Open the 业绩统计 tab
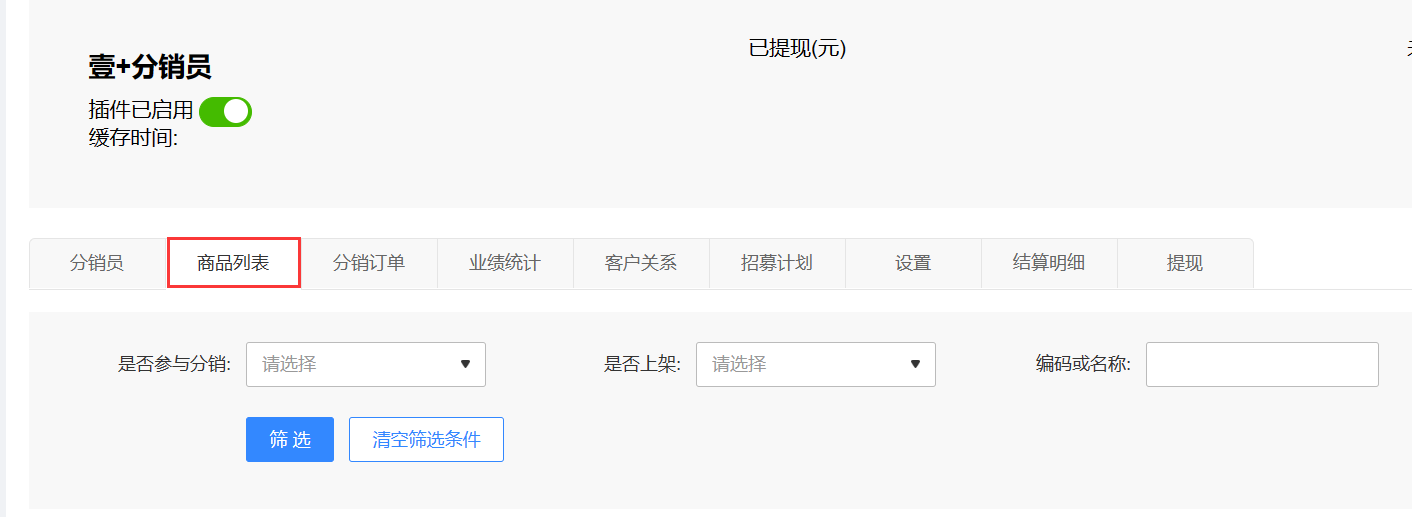 click(505, 264)
